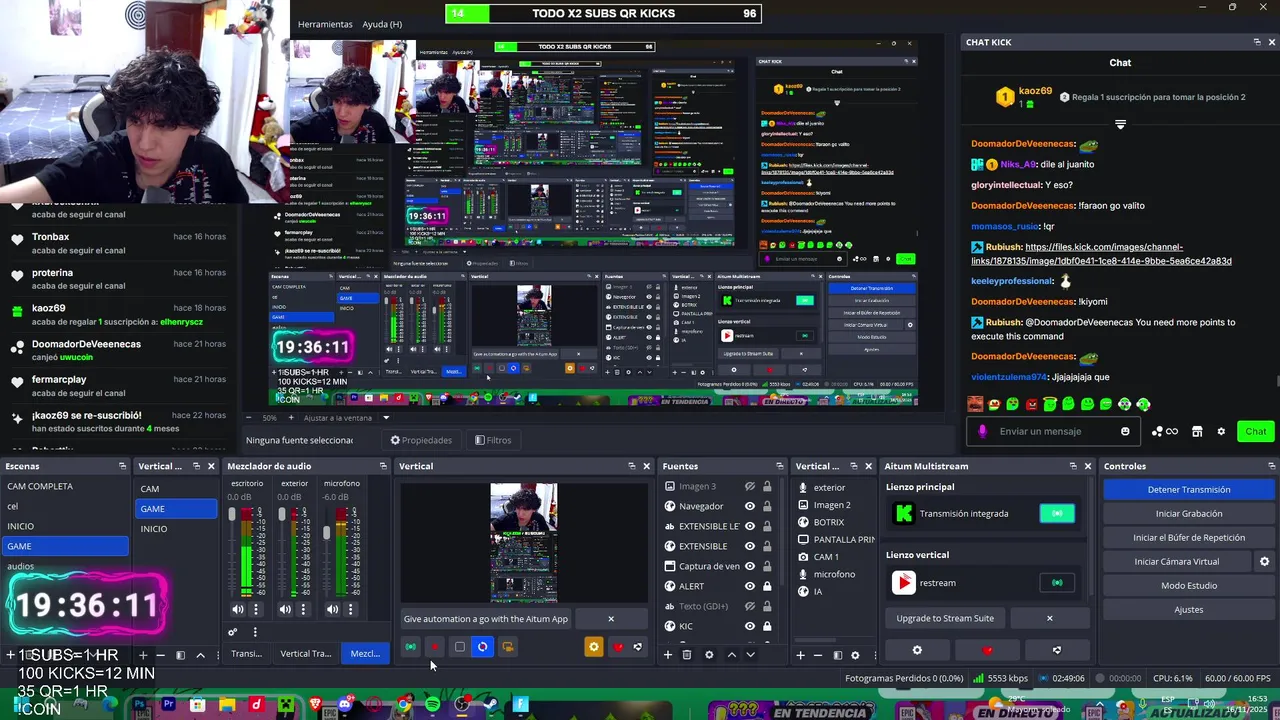Switch to Vertical Transitions dock tab
This screenshot has width=1280, height=720.
[305, 654]
